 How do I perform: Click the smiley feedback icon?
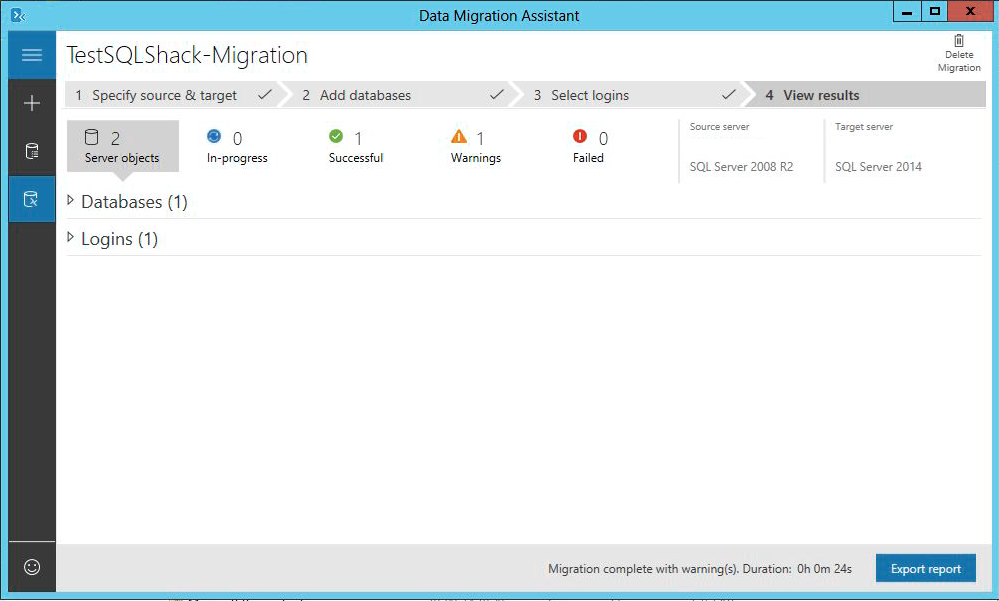point(32,567)
